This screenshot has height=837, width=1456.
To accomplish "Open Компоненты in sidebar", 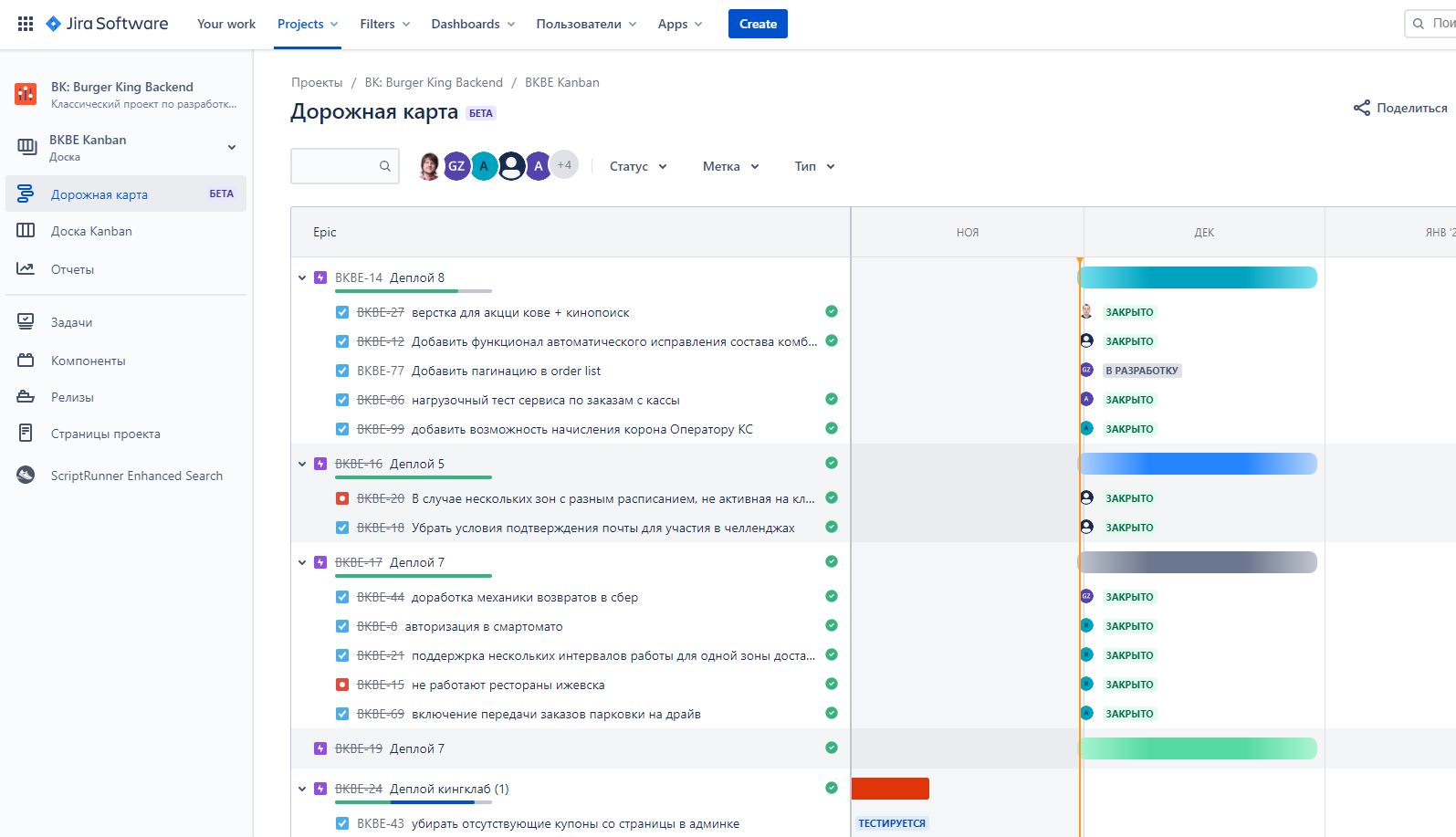I will click(88, 361).
